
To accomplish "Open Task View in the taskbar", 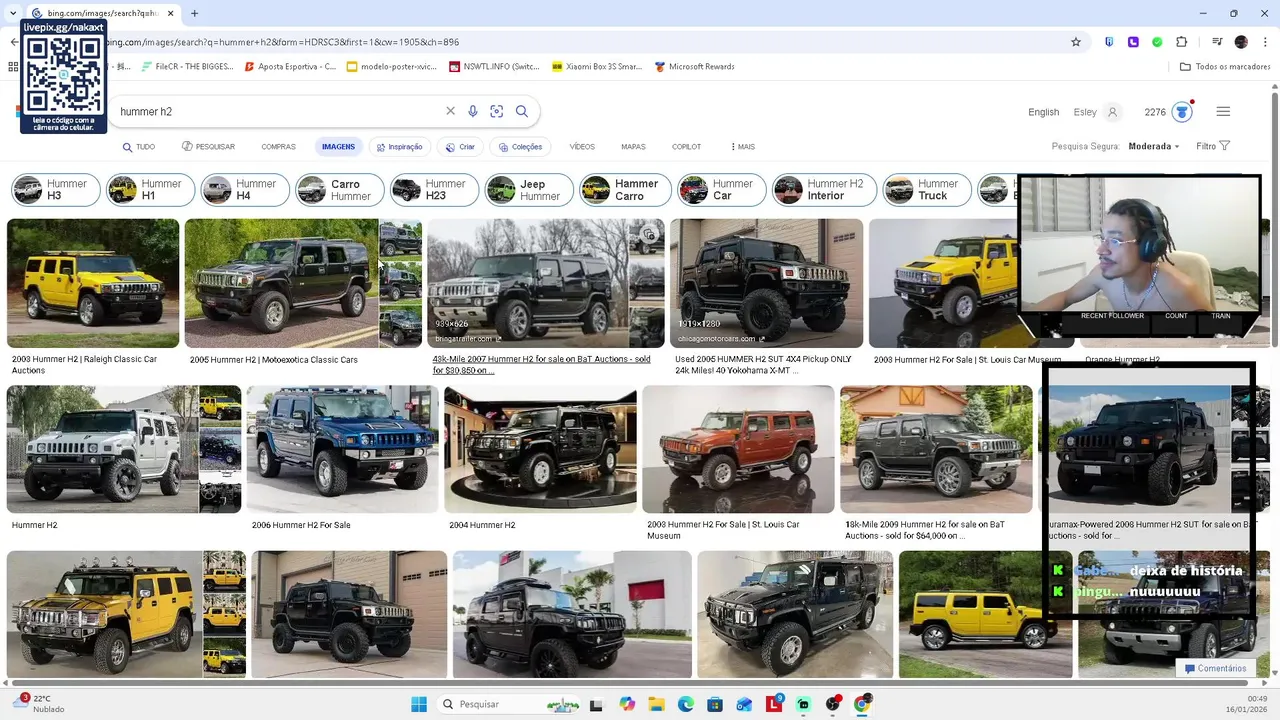I will tap(597, 704).
